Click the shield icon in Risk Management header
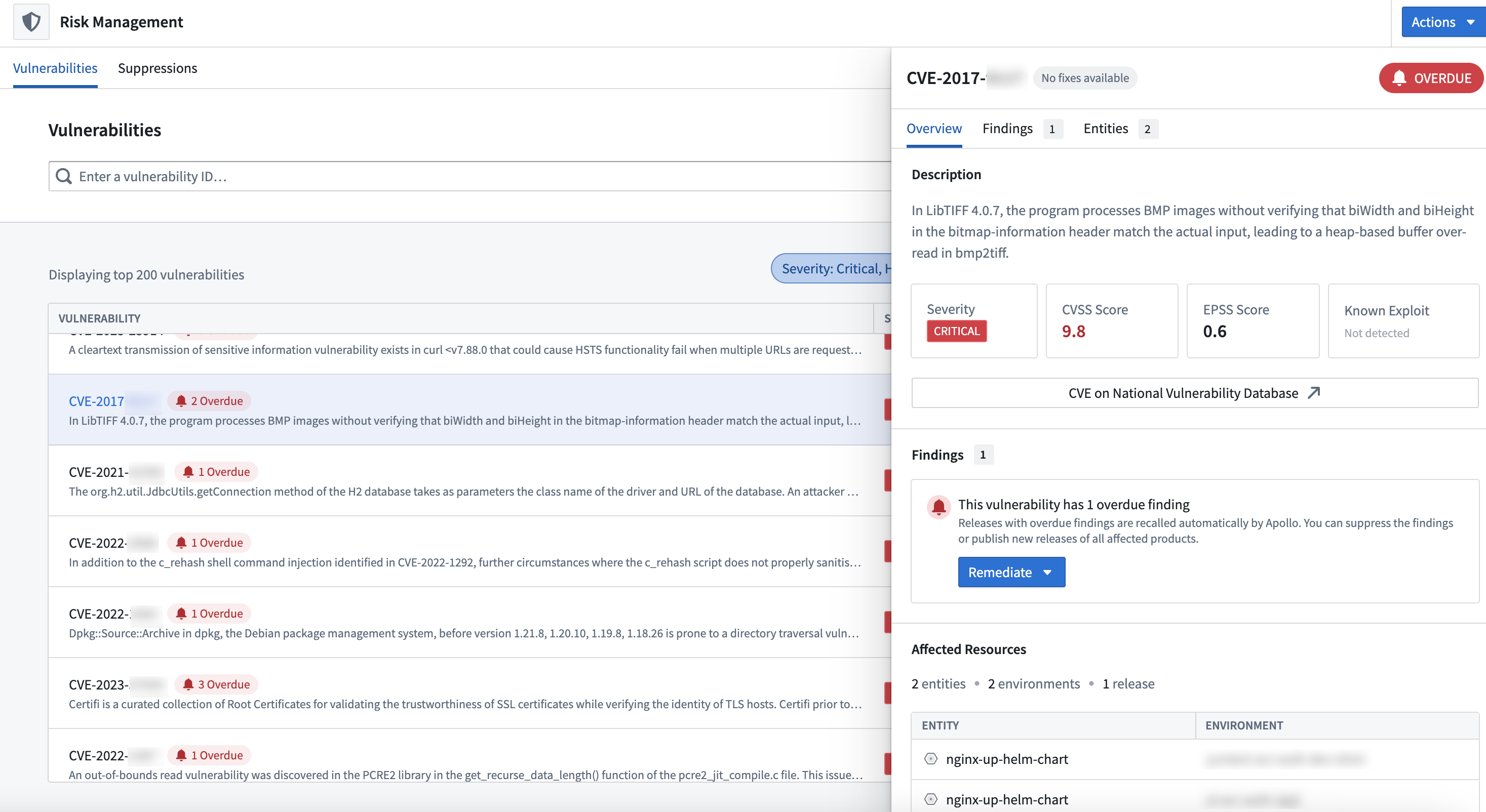This screenshot has width=1486, height=812. click(31, 21)
